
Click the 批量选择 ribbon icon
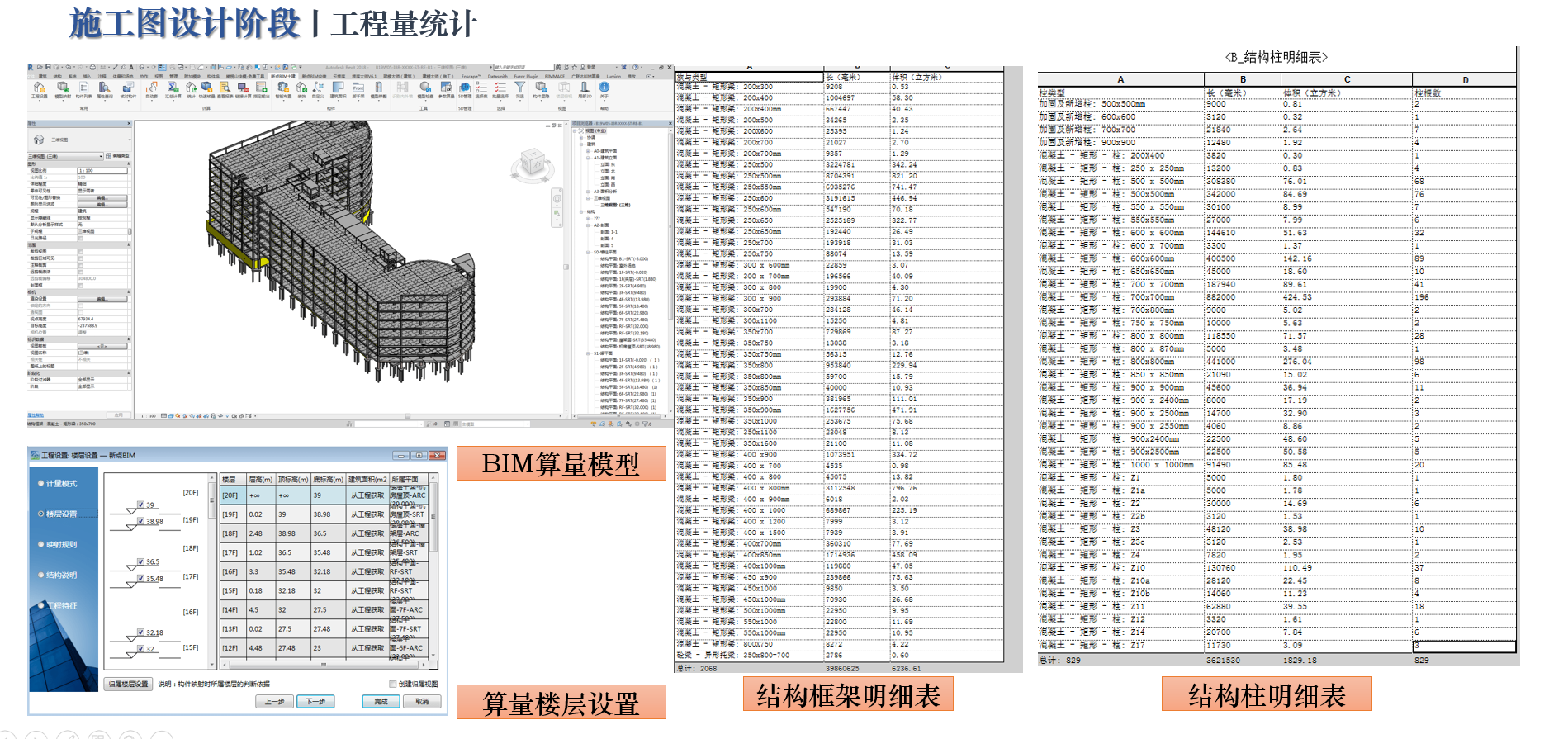point(500,90)
